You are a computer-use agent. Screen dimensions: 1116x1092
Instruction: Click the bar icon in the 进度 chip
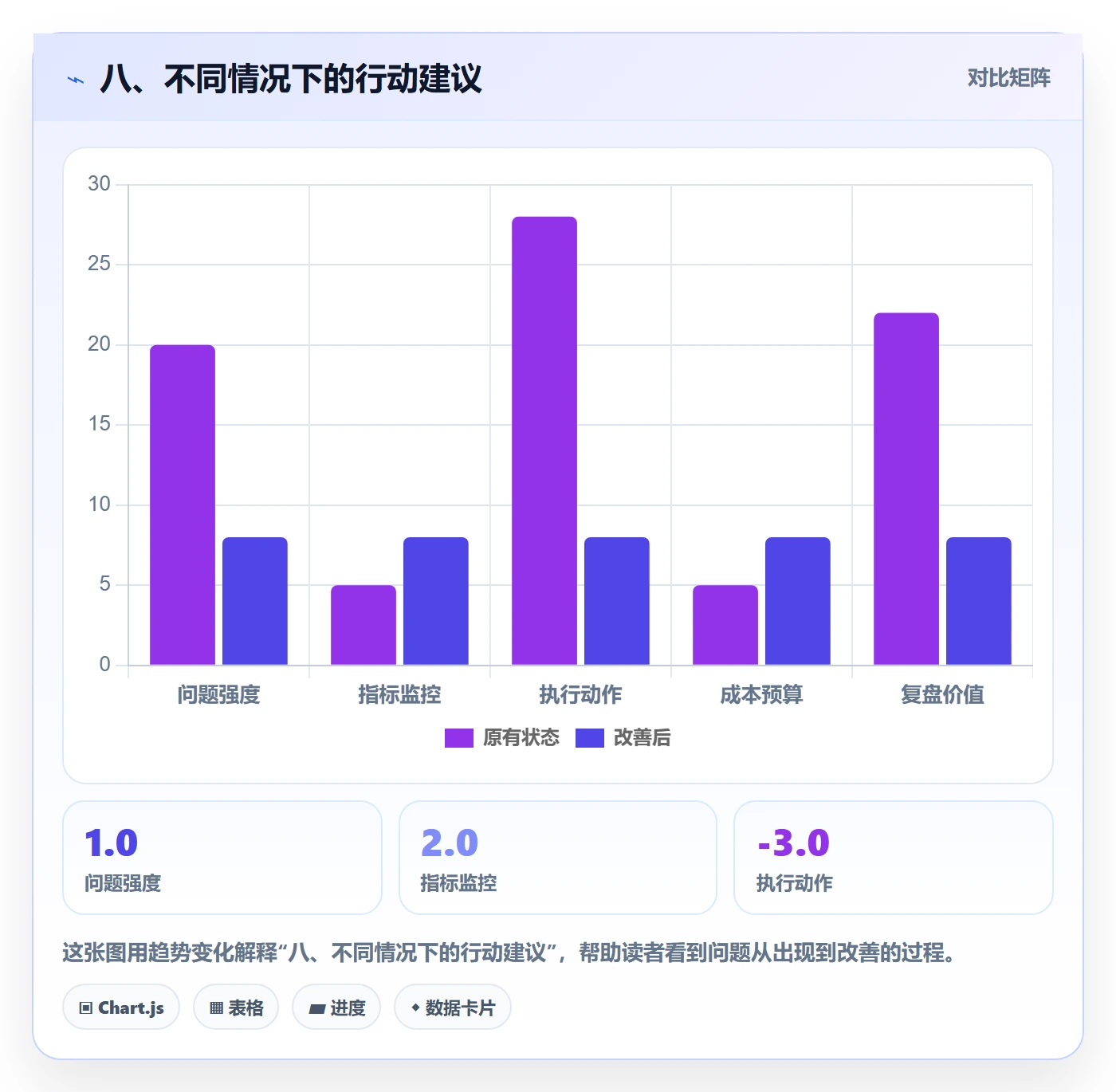coord(317,1009)
